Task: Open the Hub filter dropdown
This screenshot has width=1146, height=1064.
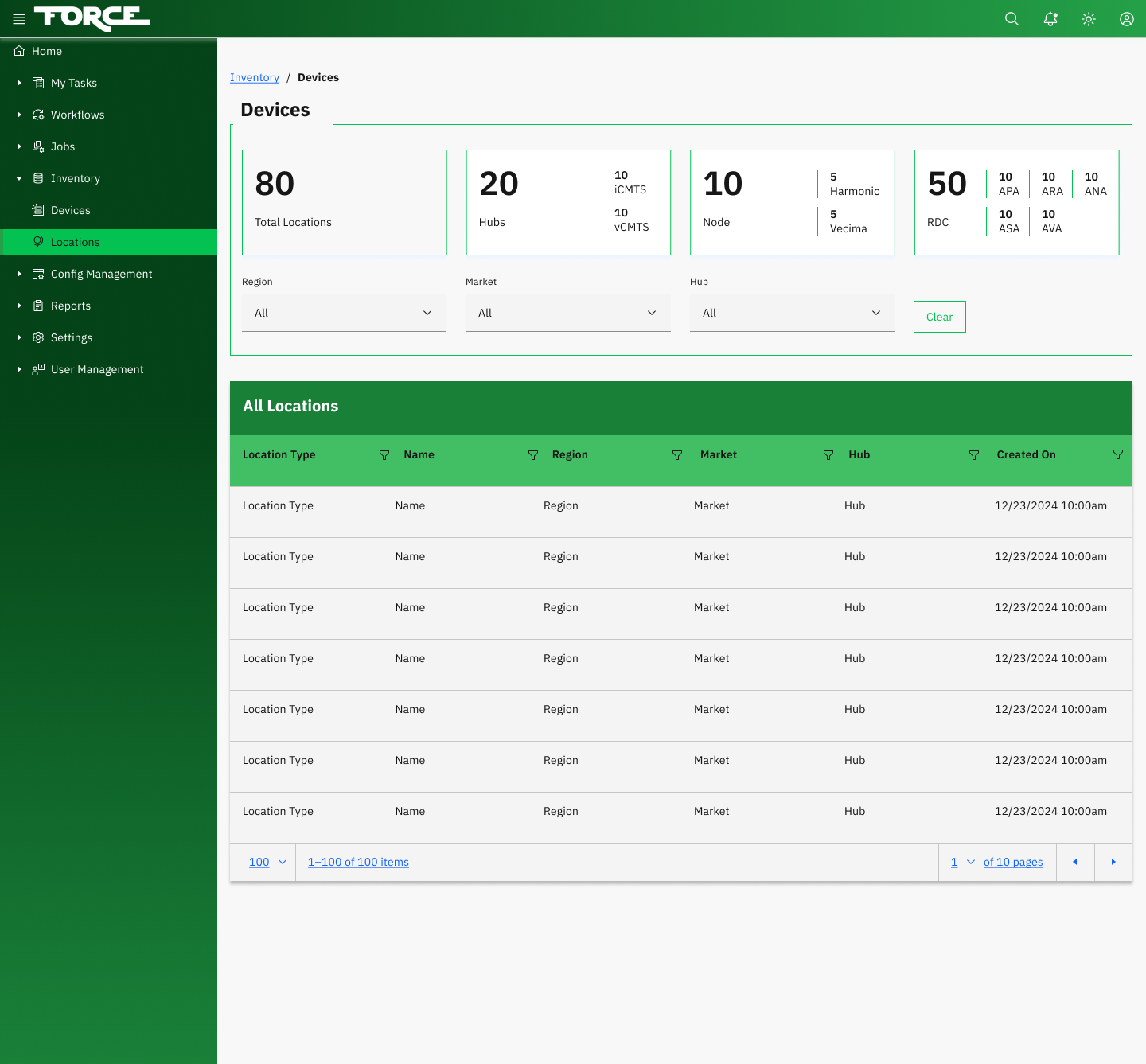Action: point(792,313)
